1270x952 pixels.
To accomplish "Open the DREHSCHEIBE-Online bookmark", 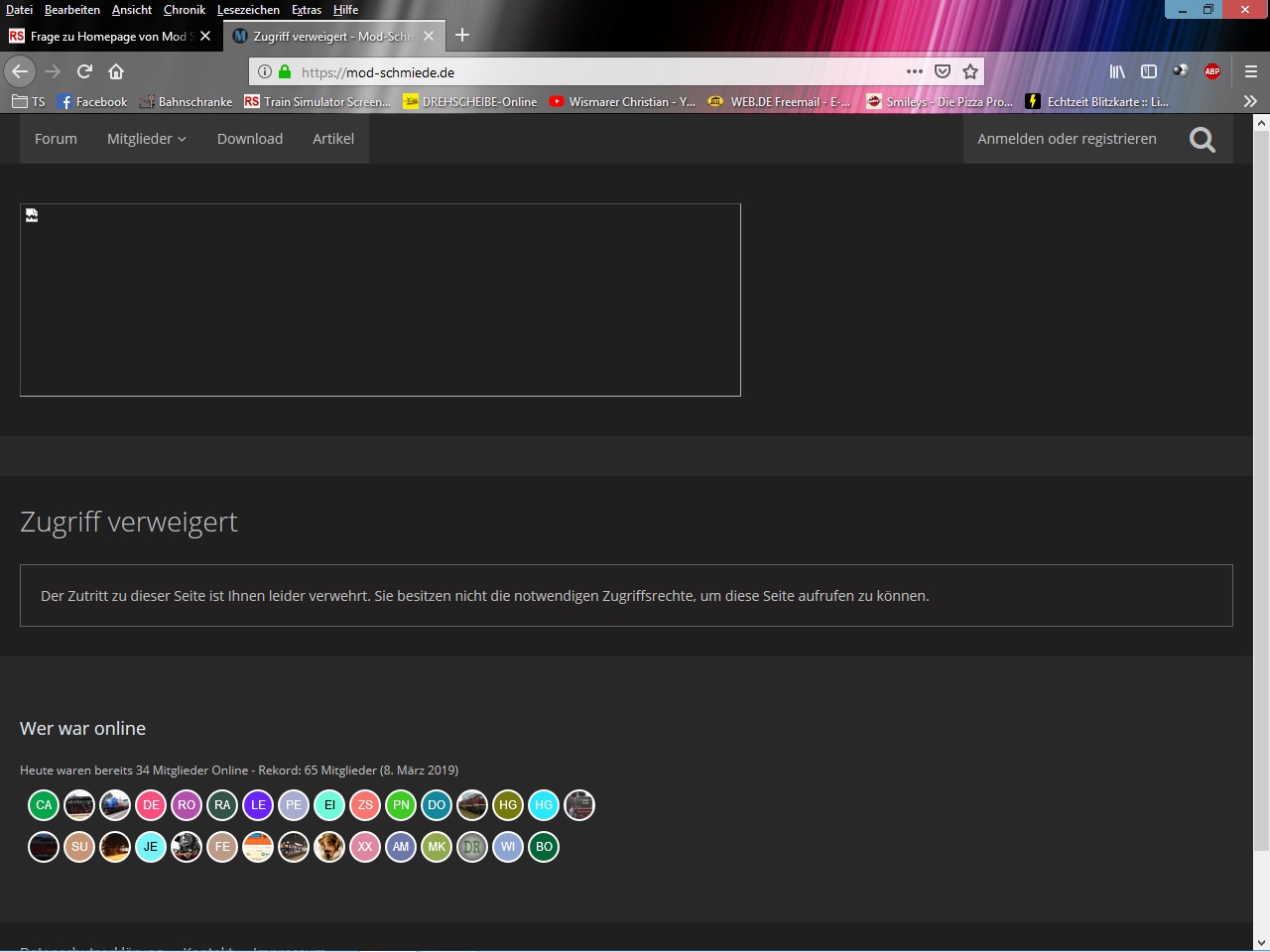I will pyautogui.click(x=470, y=101).
